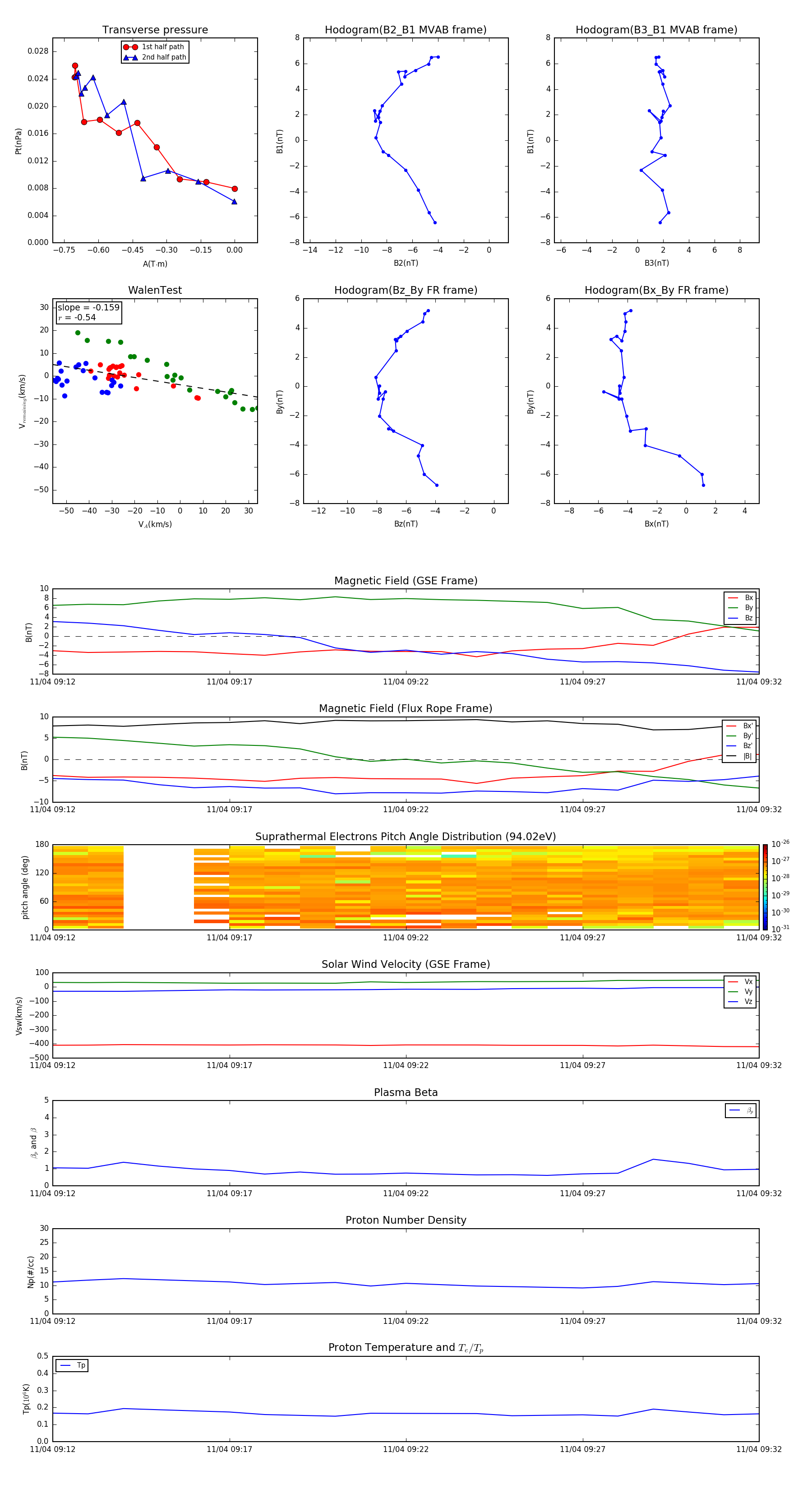
Task: Click the 'Np(#/cc)' axis label
Action: tap(31, 1272)
